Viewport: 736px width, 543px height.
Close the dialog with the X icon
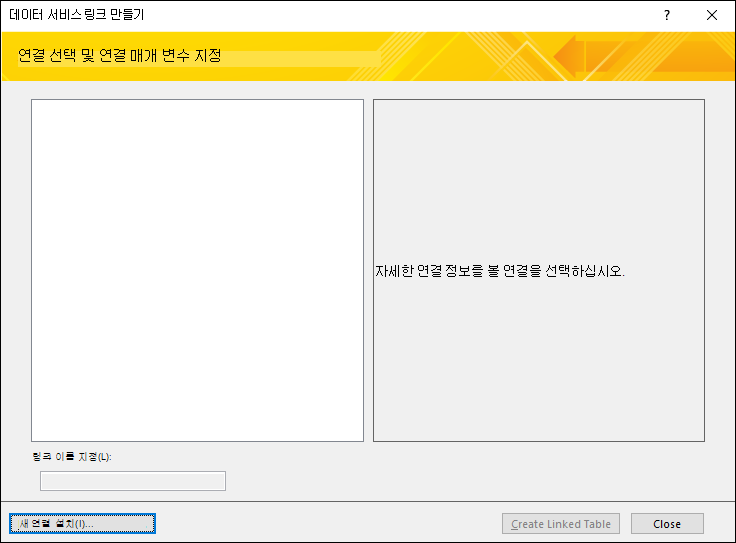click(712, 15)
